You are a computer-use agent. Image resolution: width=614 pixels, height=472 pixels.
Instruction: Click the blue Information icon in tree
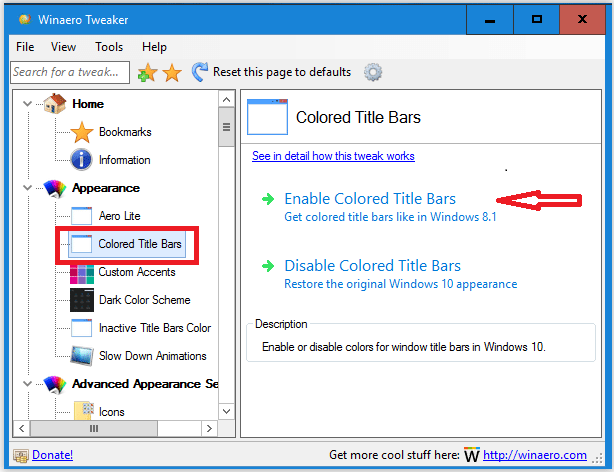pos(81,160)
